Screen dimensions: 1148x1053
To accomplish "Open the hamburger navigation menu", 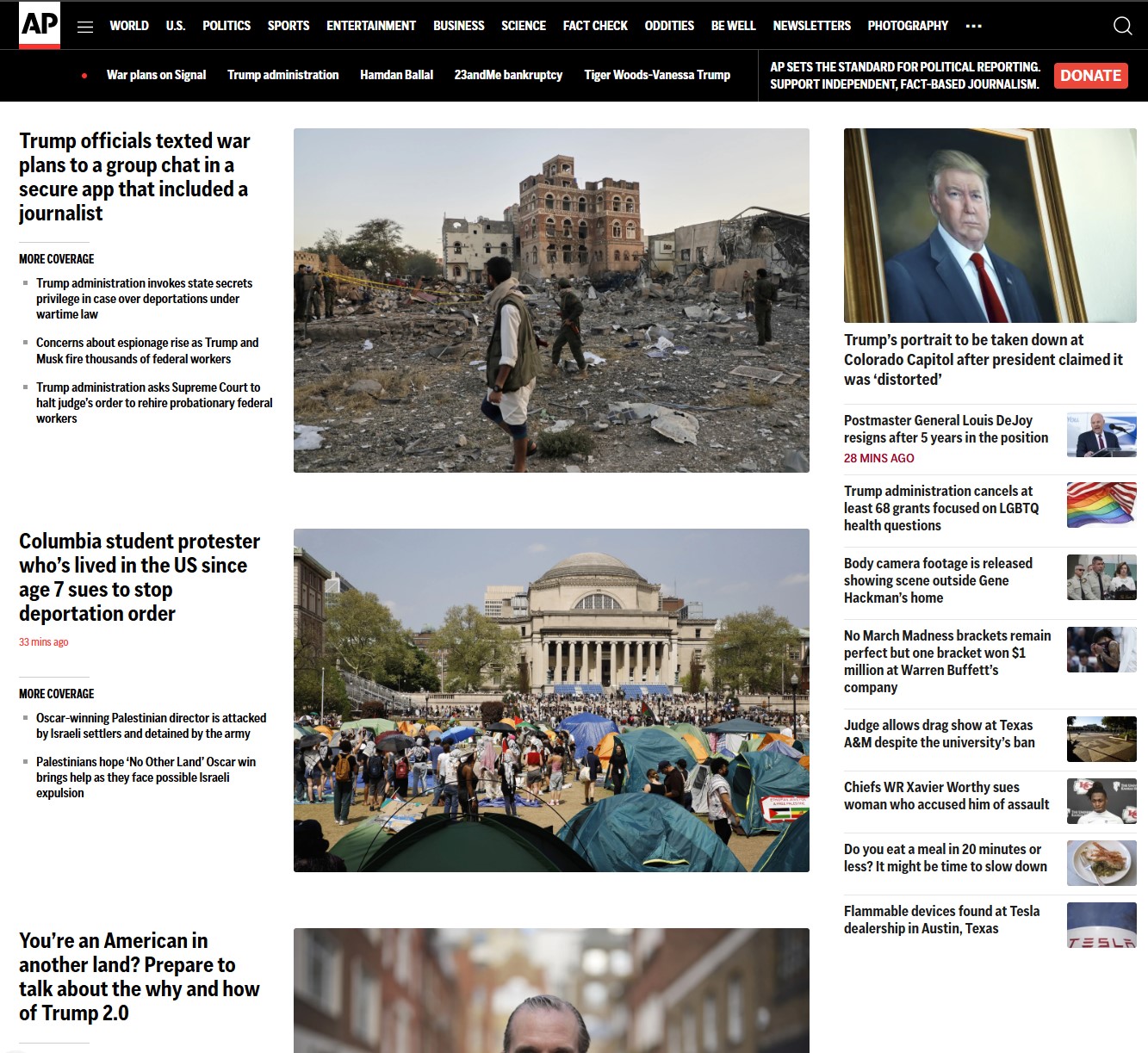I will click(x=85, y=27).
